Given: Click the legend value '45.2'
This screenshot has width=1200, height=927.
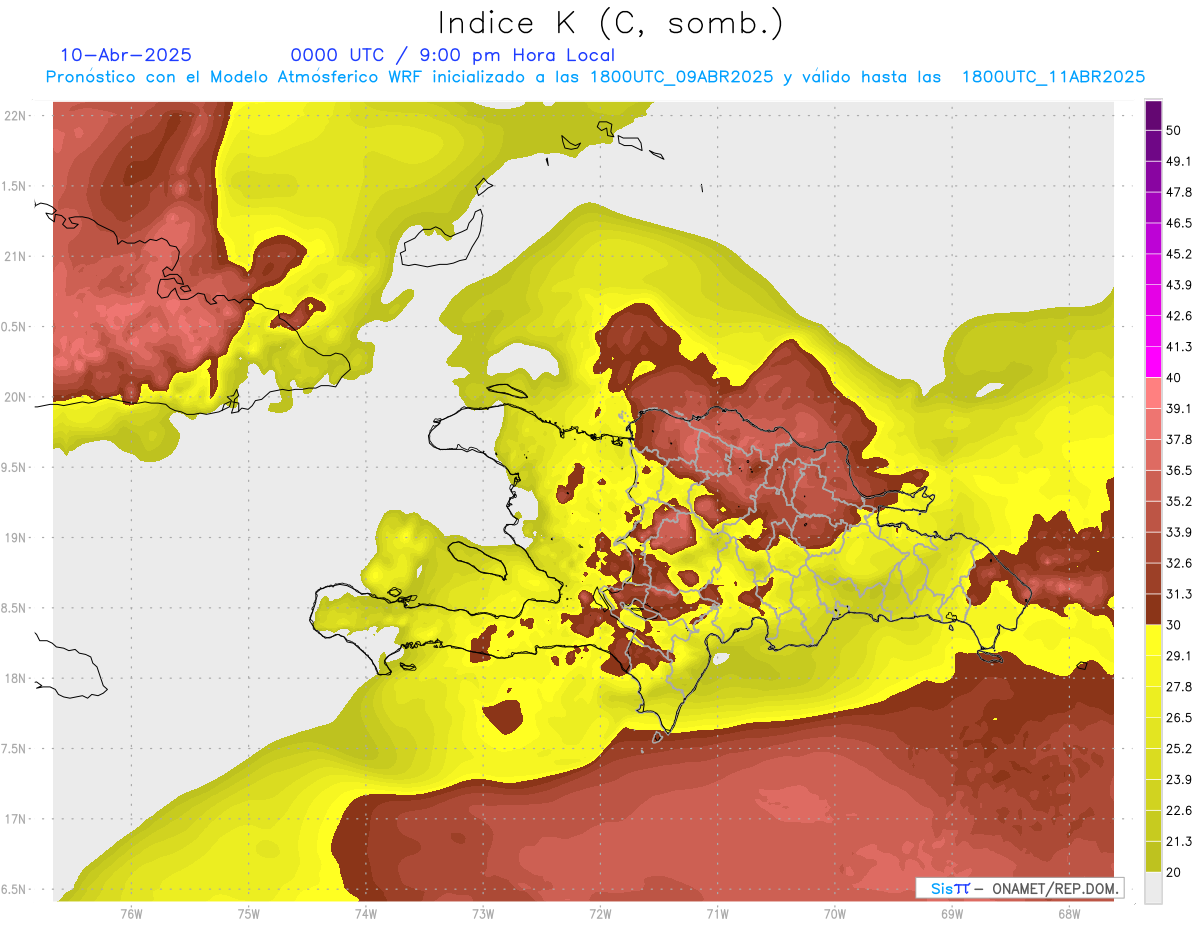Looking at the screenshot, I should click(x=1179, y=254).
